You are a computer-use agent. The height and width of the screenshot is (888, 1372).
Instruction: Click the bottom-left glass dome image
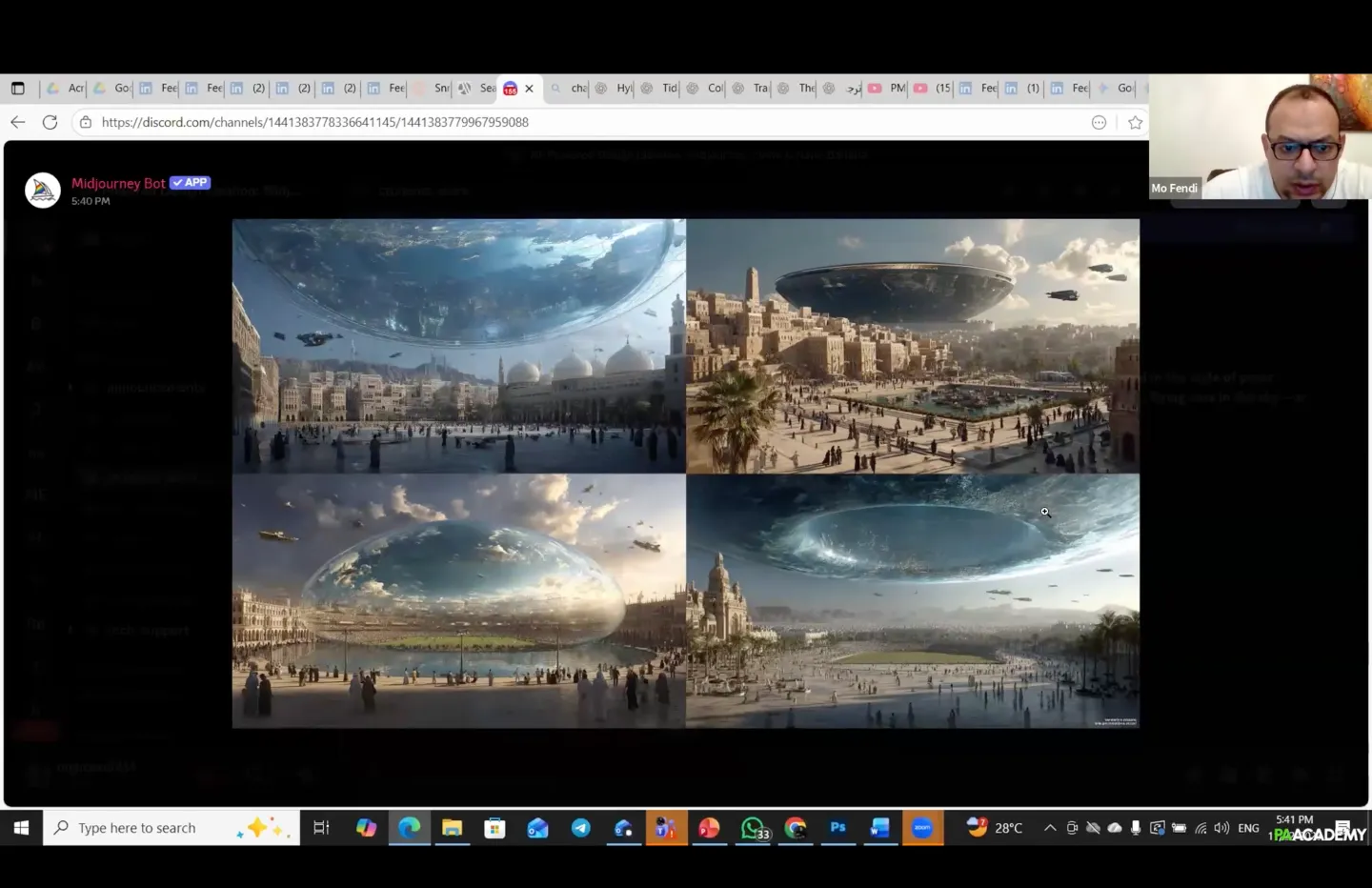click(x=458, y=601)
